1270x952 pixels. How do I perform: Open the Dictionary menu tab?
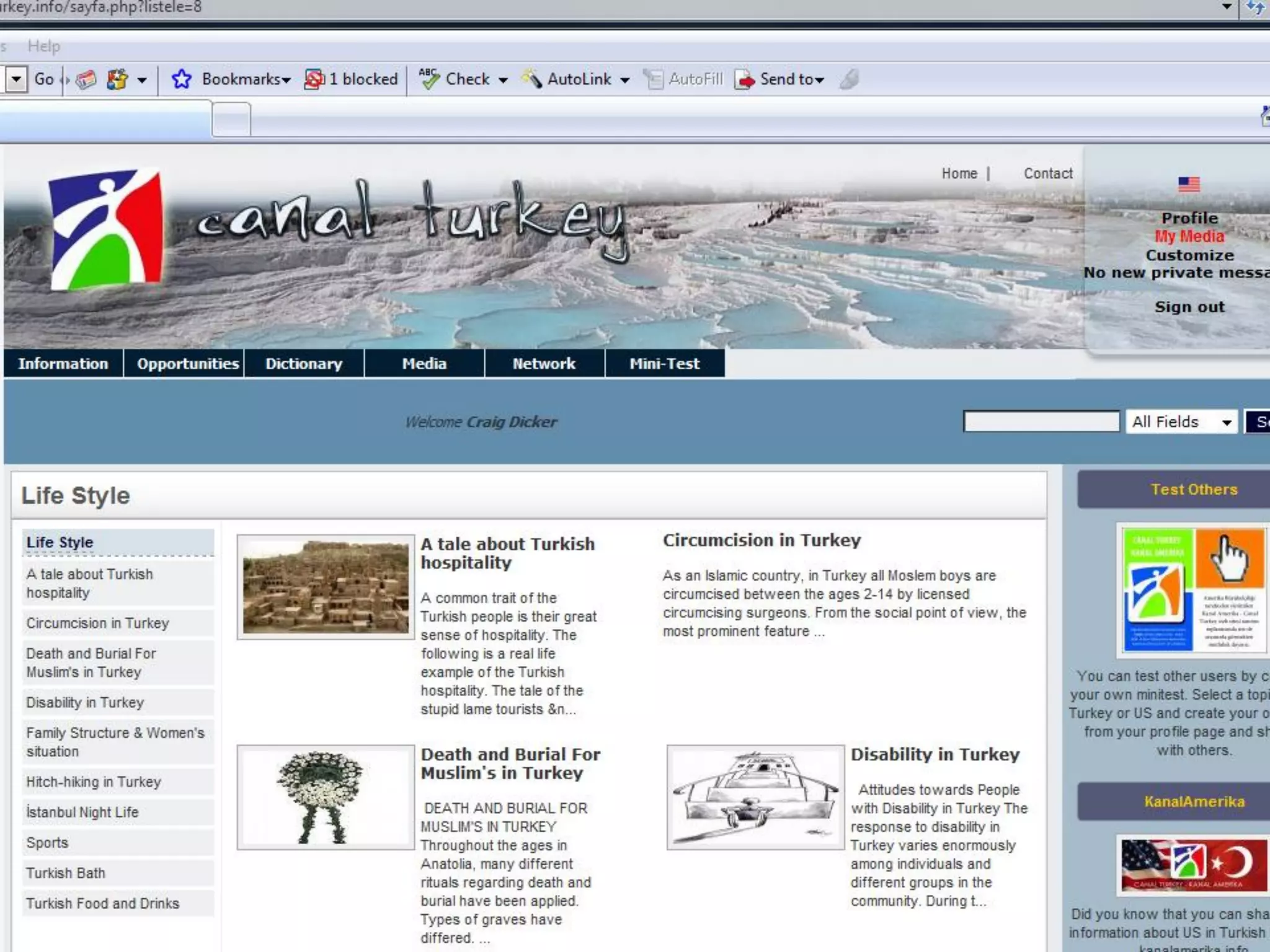tap(304, 364)
